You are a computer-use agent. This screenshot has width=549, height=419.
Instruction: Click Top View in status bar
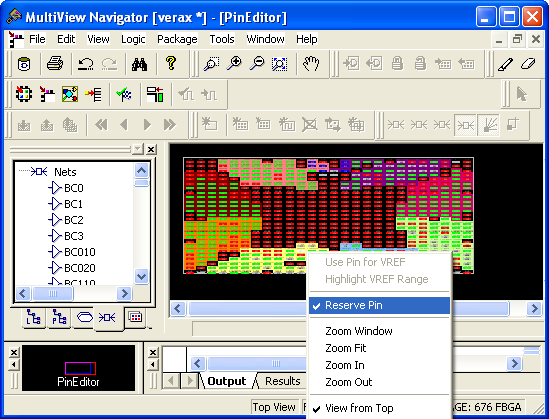[x=274, y=407]
